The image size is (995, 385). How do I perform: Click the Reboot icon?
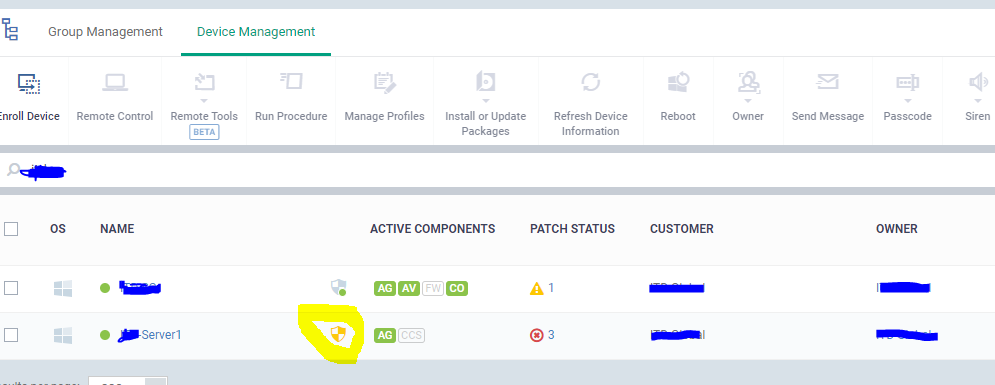678,82
